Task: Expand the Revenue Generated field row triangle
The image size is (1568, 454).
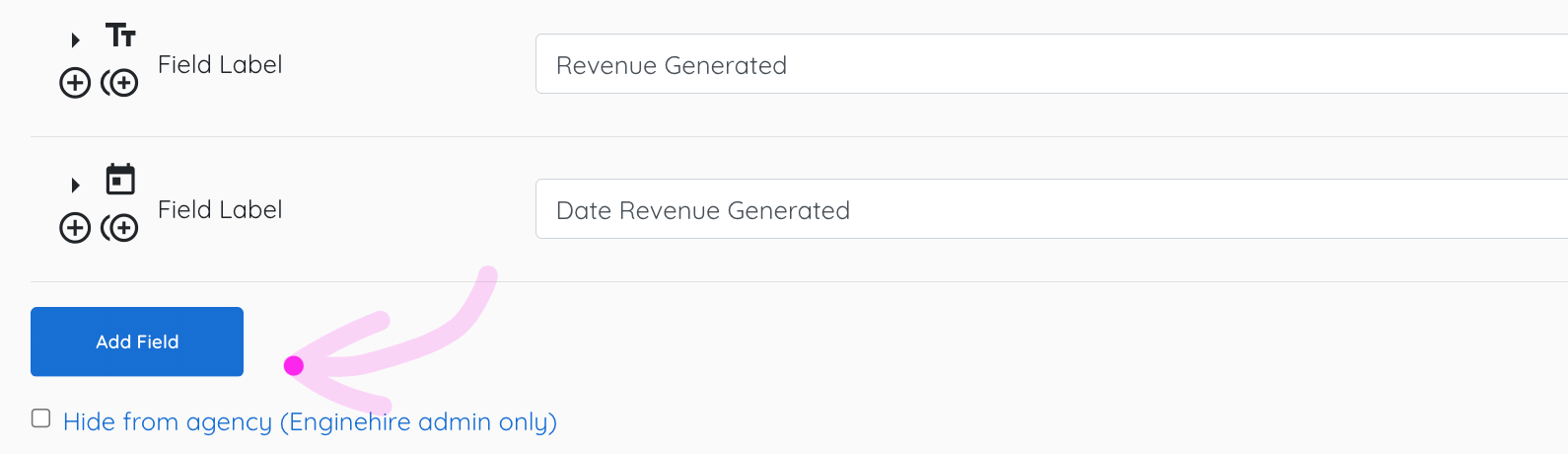Action: (x=76, y=40)
